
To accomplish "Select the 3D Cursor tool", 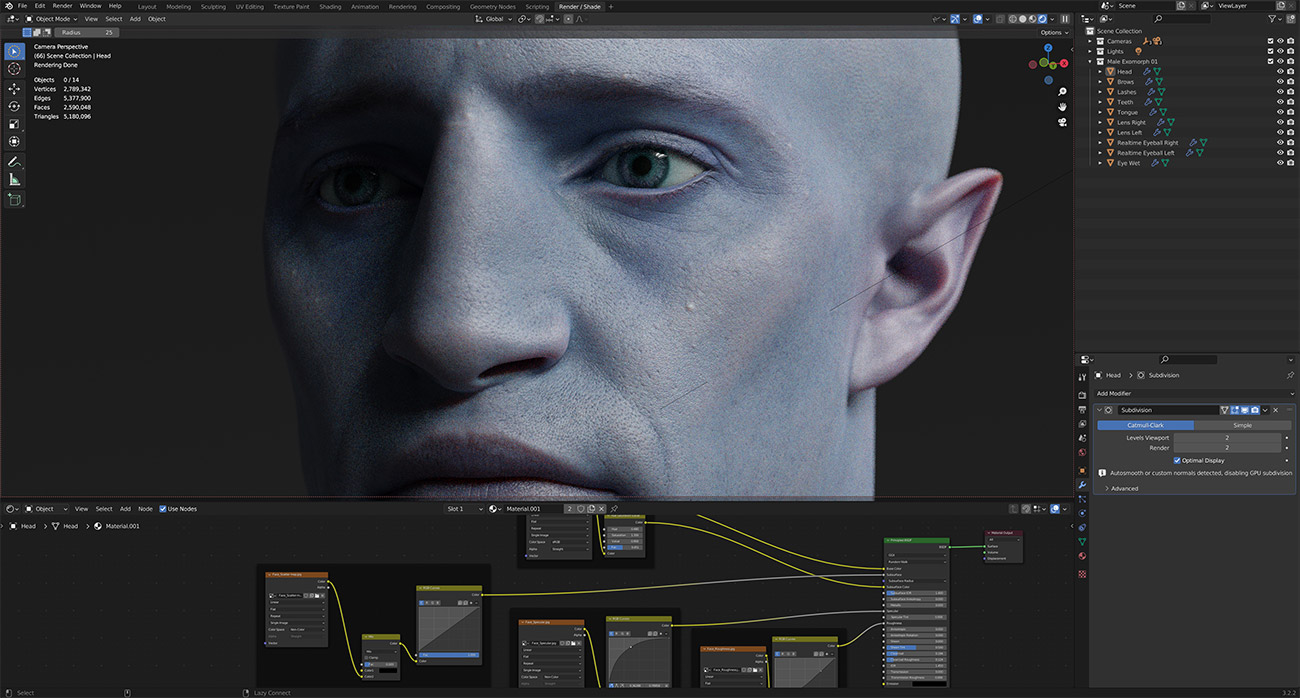I will click(14, 69).
